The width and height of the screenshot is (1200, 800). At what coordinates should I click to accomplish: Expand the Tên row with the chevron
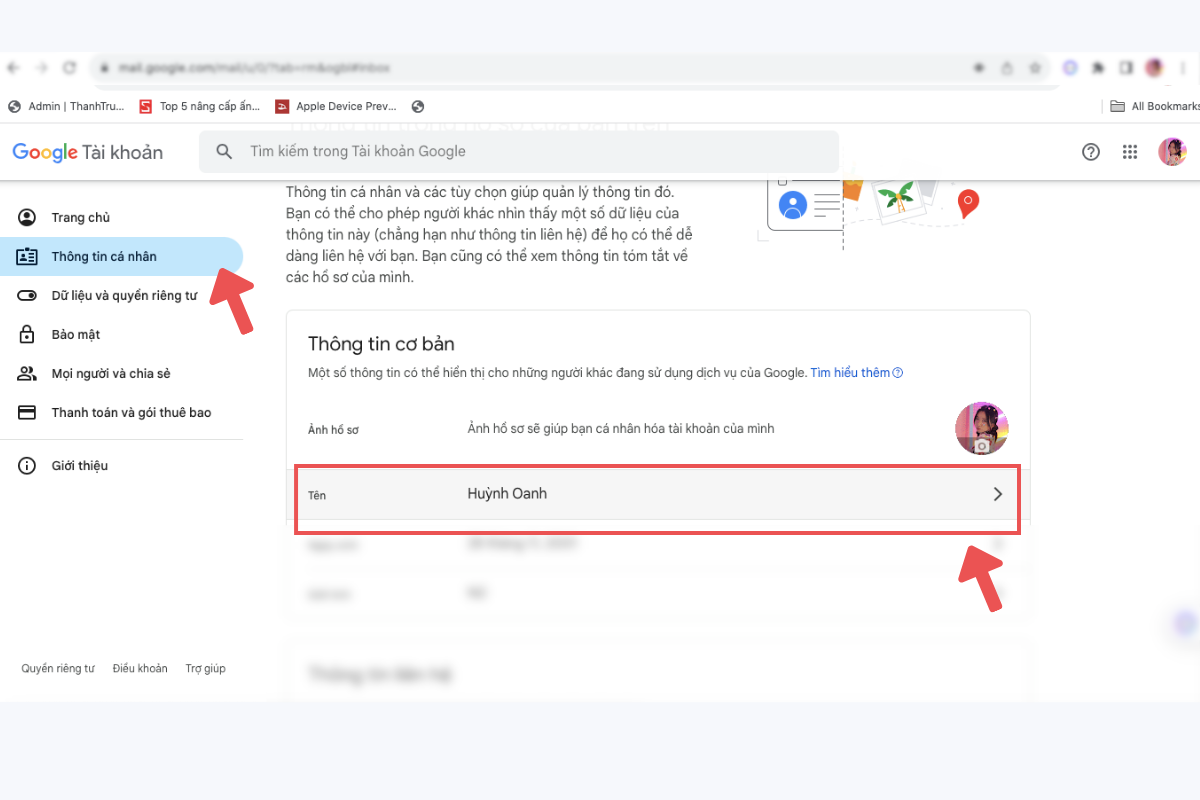click(997, 493)
